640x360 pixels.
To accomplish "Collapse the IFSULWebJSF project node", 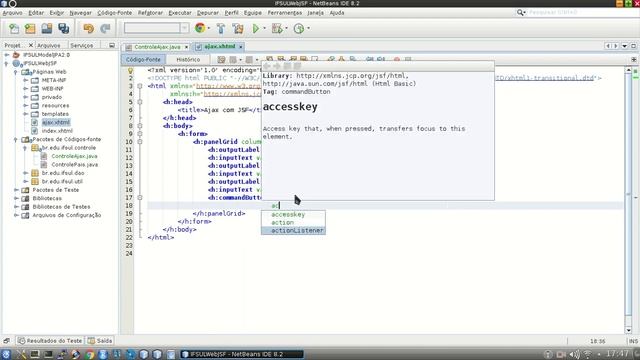I will pos(7,63).
